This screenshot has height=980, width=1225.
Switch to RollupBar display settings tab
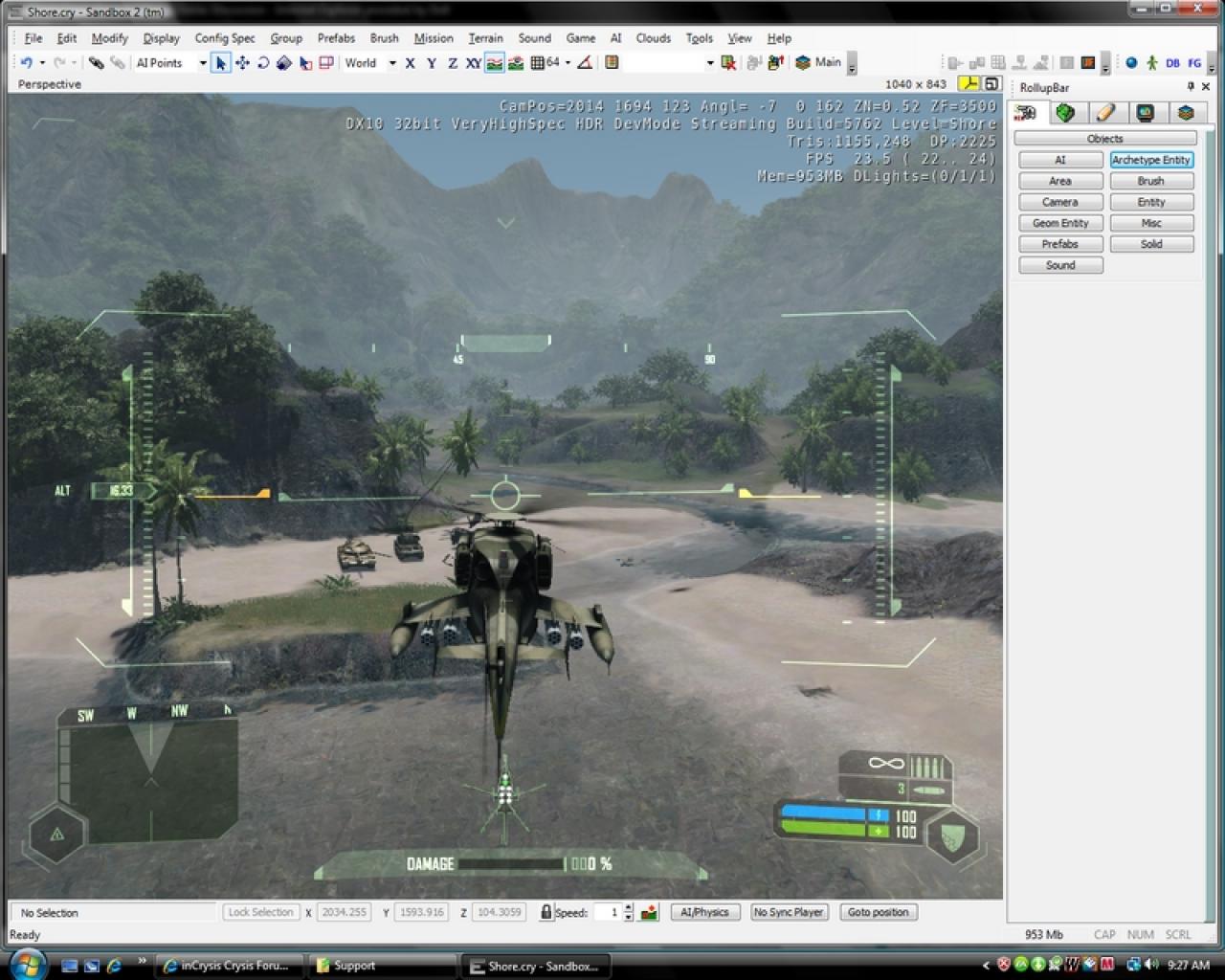(x=1146, y=113)
